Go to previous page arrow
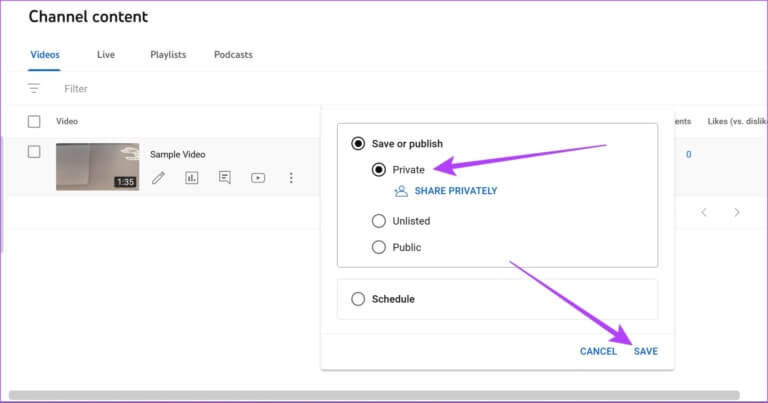Image resolution: width=768 pixels, height=403 pixels. click(x=704, y=212)
